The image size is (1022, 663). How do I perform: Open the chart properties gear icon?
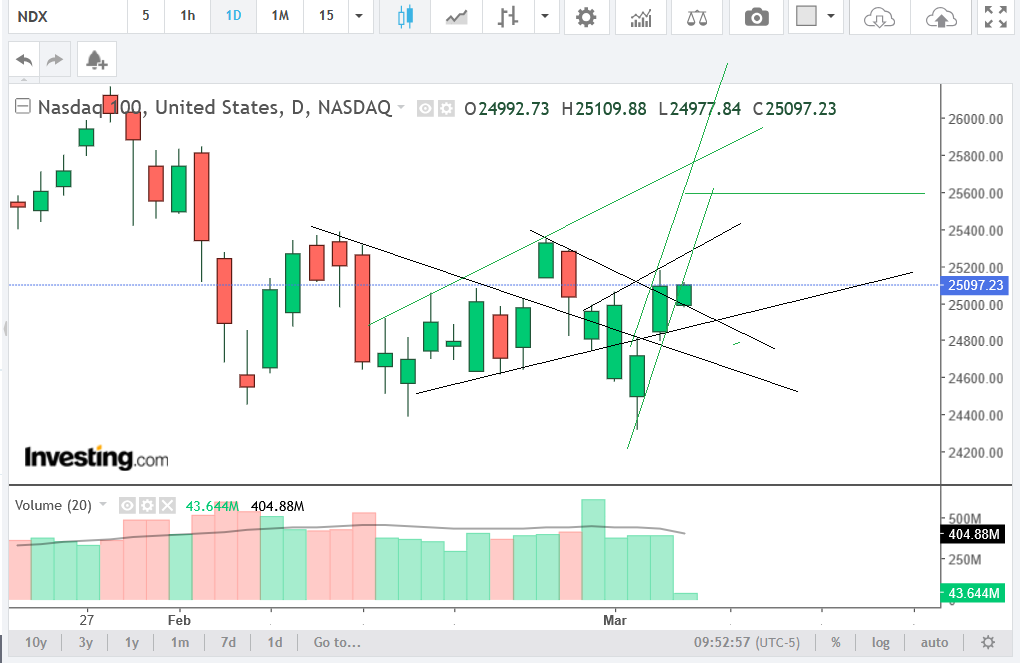click(586, 17)
